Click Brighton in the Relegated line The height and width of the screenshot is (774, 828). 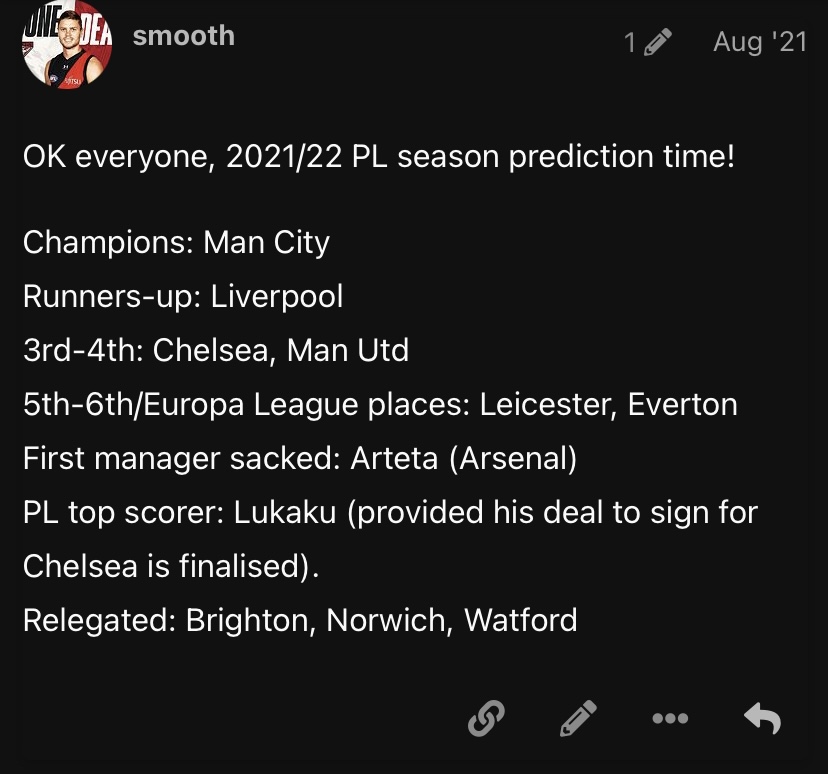251,620
